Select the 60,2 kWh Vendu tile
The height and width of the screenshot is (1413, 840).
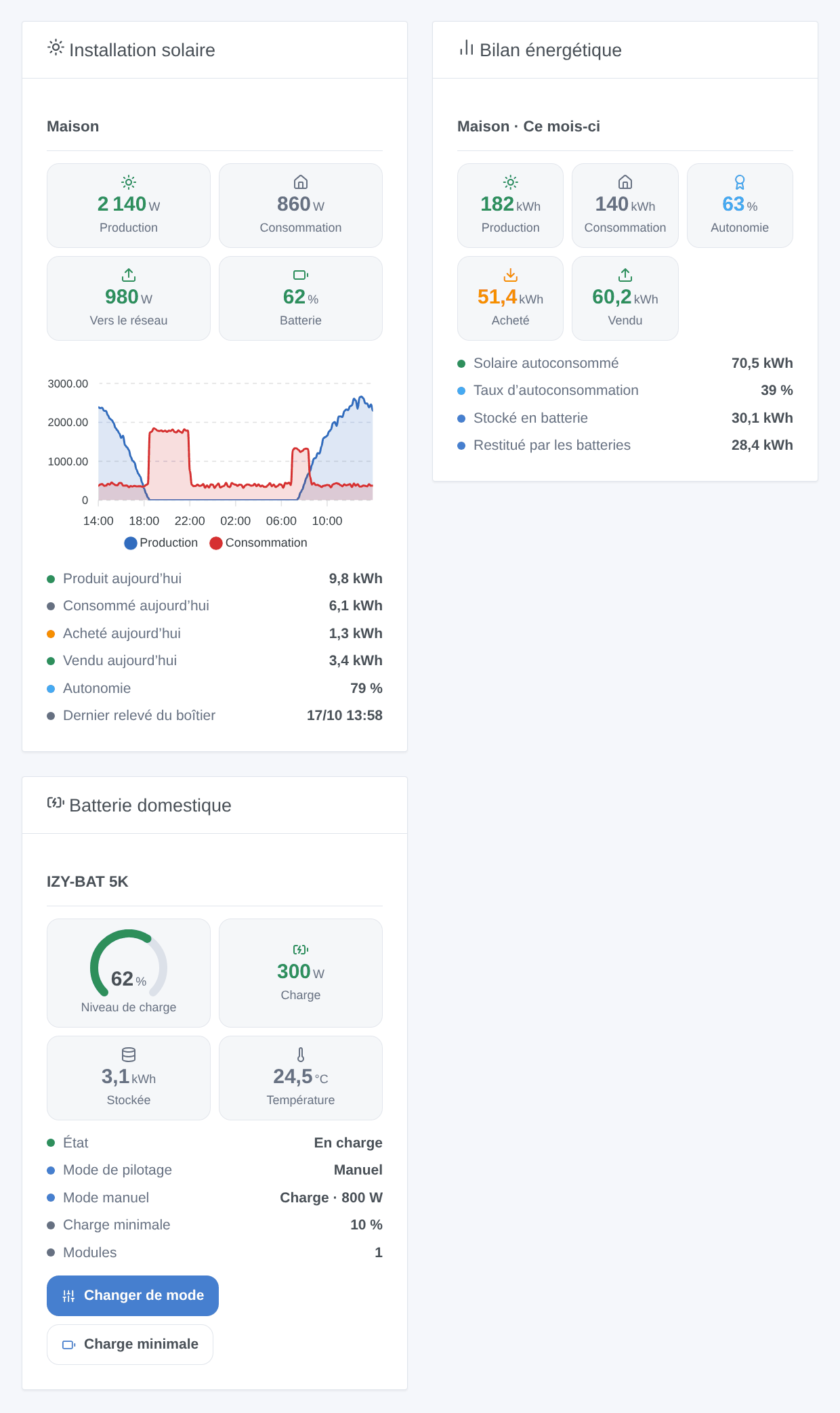pos(625,298)
